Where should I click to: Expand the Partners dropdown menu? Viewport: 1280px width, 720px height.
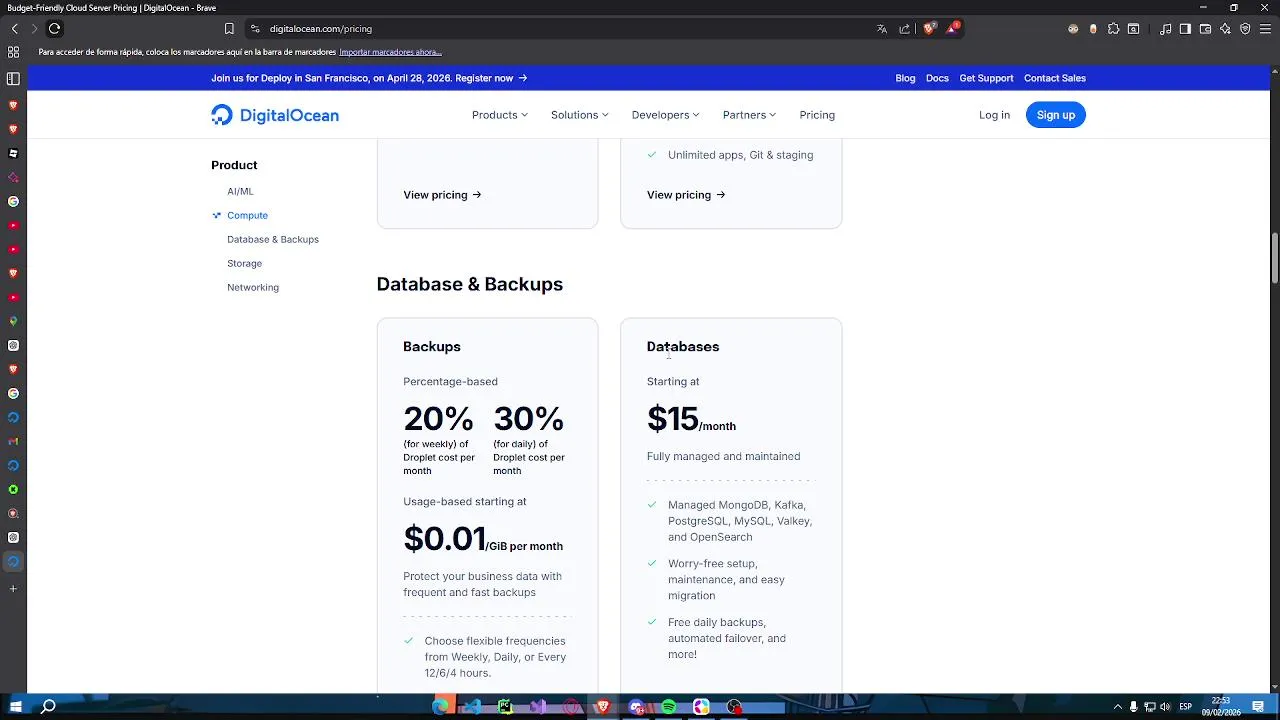[750, 115]
